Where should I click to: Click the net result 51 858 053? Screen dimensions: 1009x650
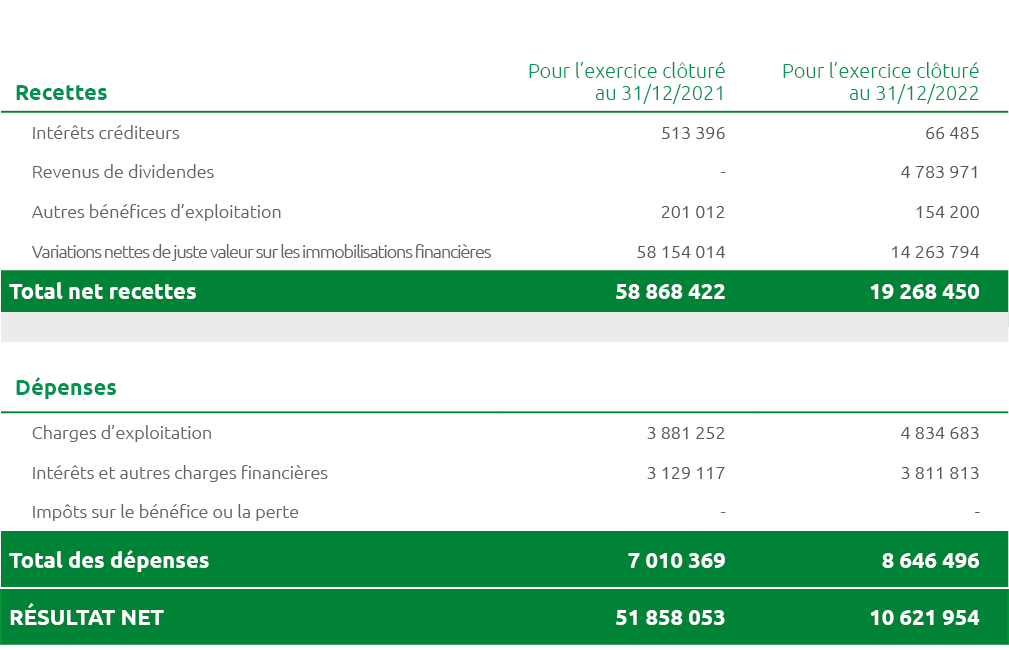coord(670,618)
